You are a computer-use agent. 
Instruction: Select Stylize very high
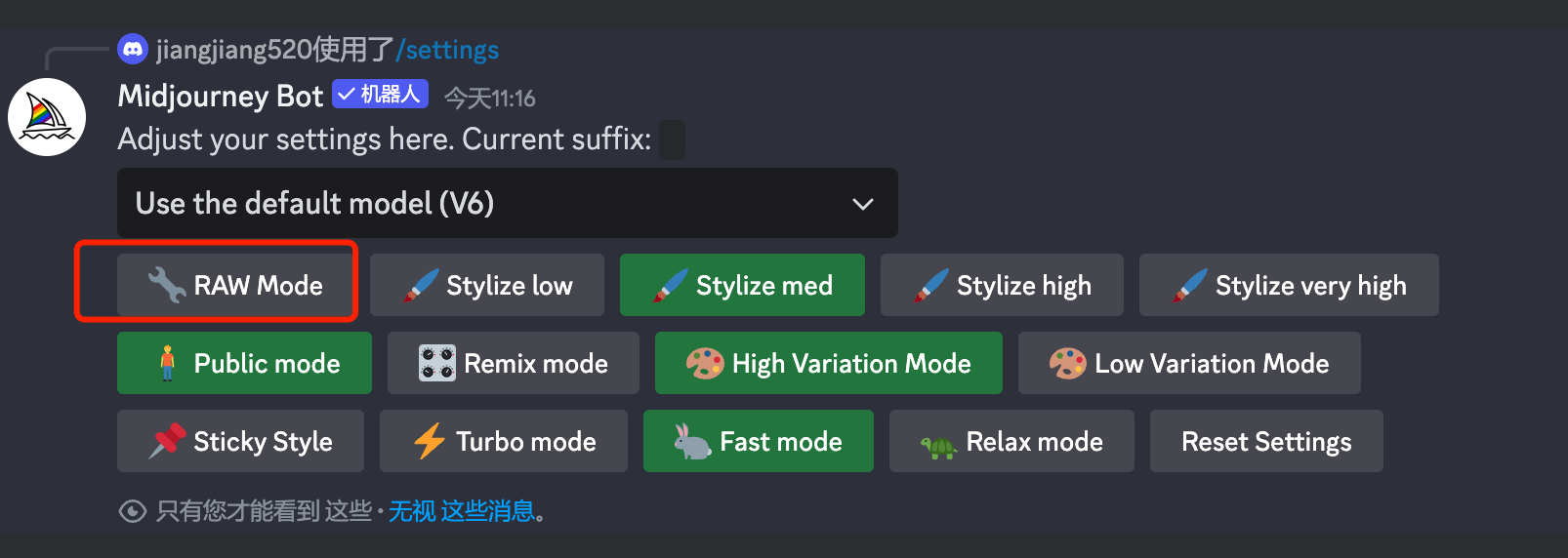[1289, 285]
